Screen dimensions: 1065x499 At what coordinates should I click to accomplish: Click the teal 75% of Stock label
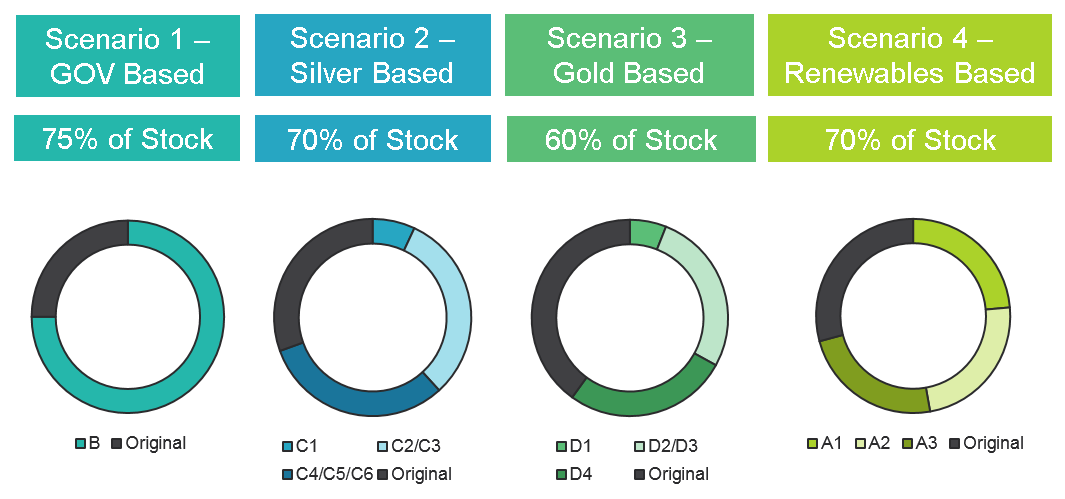coord(127,138)
